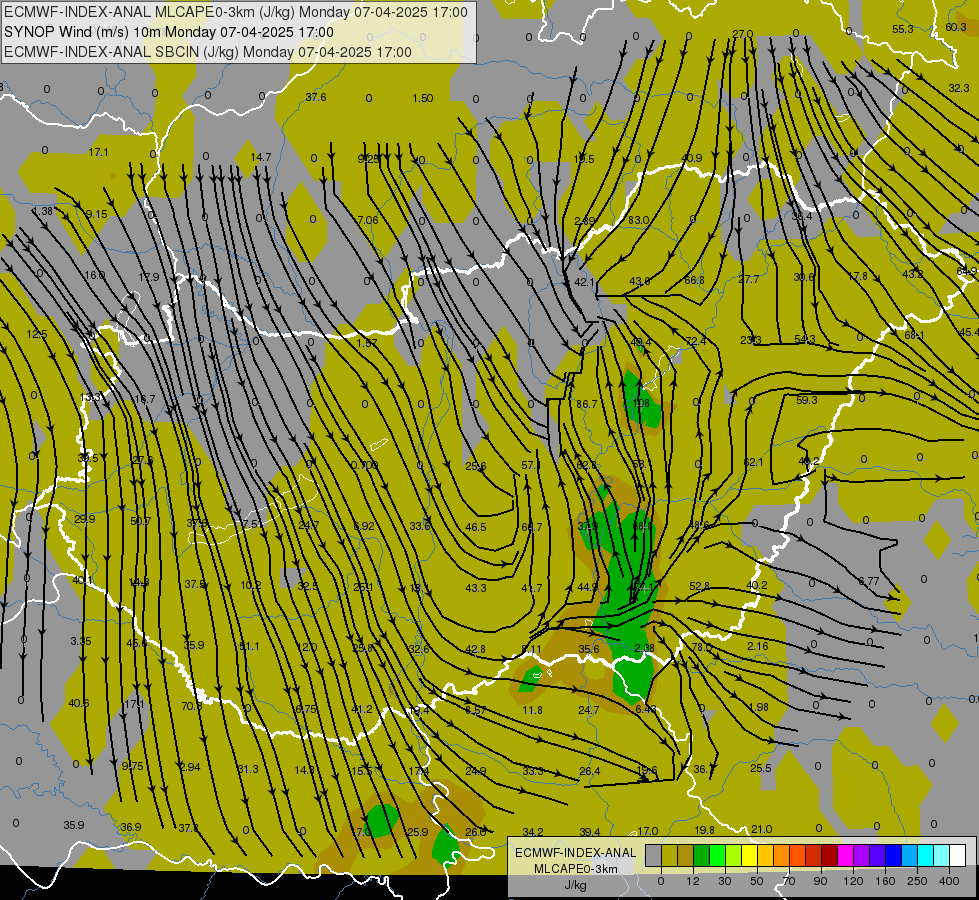Click the '400' tick label on legend
Image resolution: width=979 pixels, height=900 pixels.
(949, 881)
